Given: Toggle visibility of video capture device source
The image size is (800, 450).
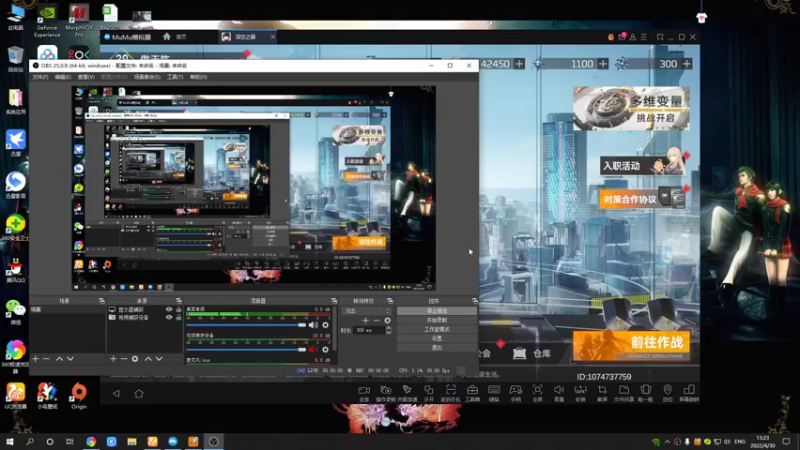Looking at the screenshot, I should point(169,317).
